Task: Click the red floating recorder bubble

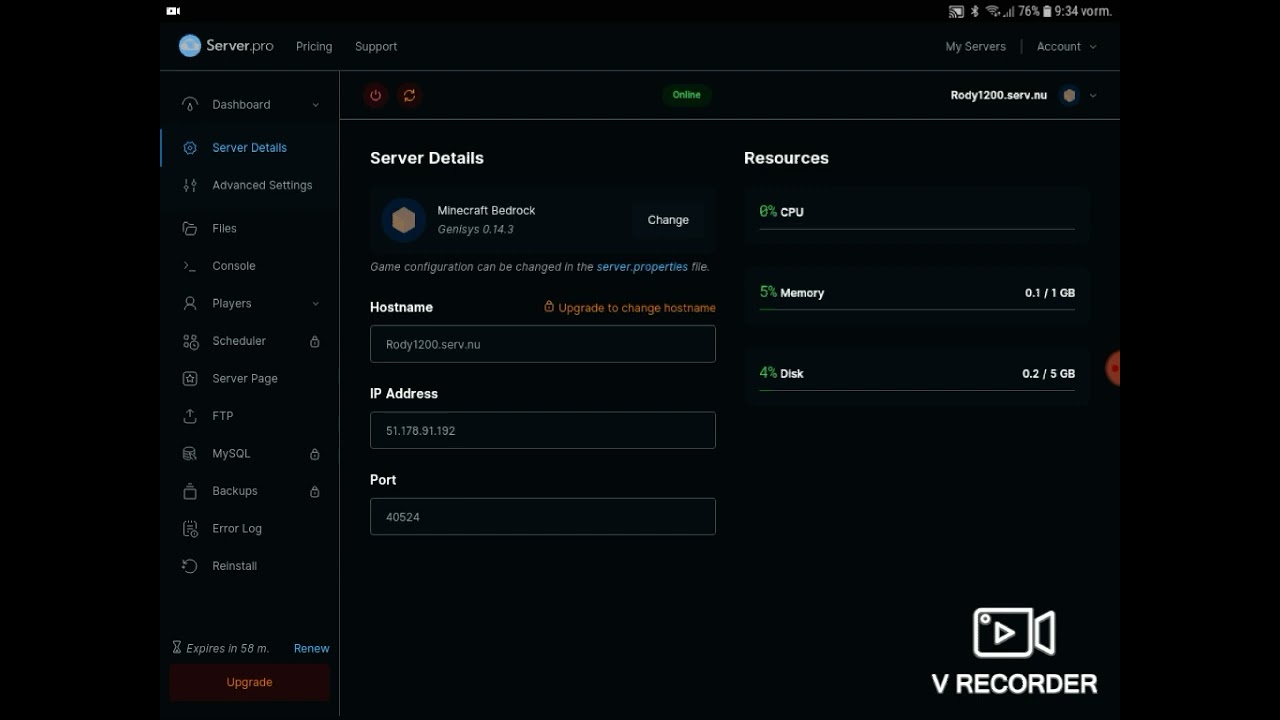Action: [x=1113, y=369]
